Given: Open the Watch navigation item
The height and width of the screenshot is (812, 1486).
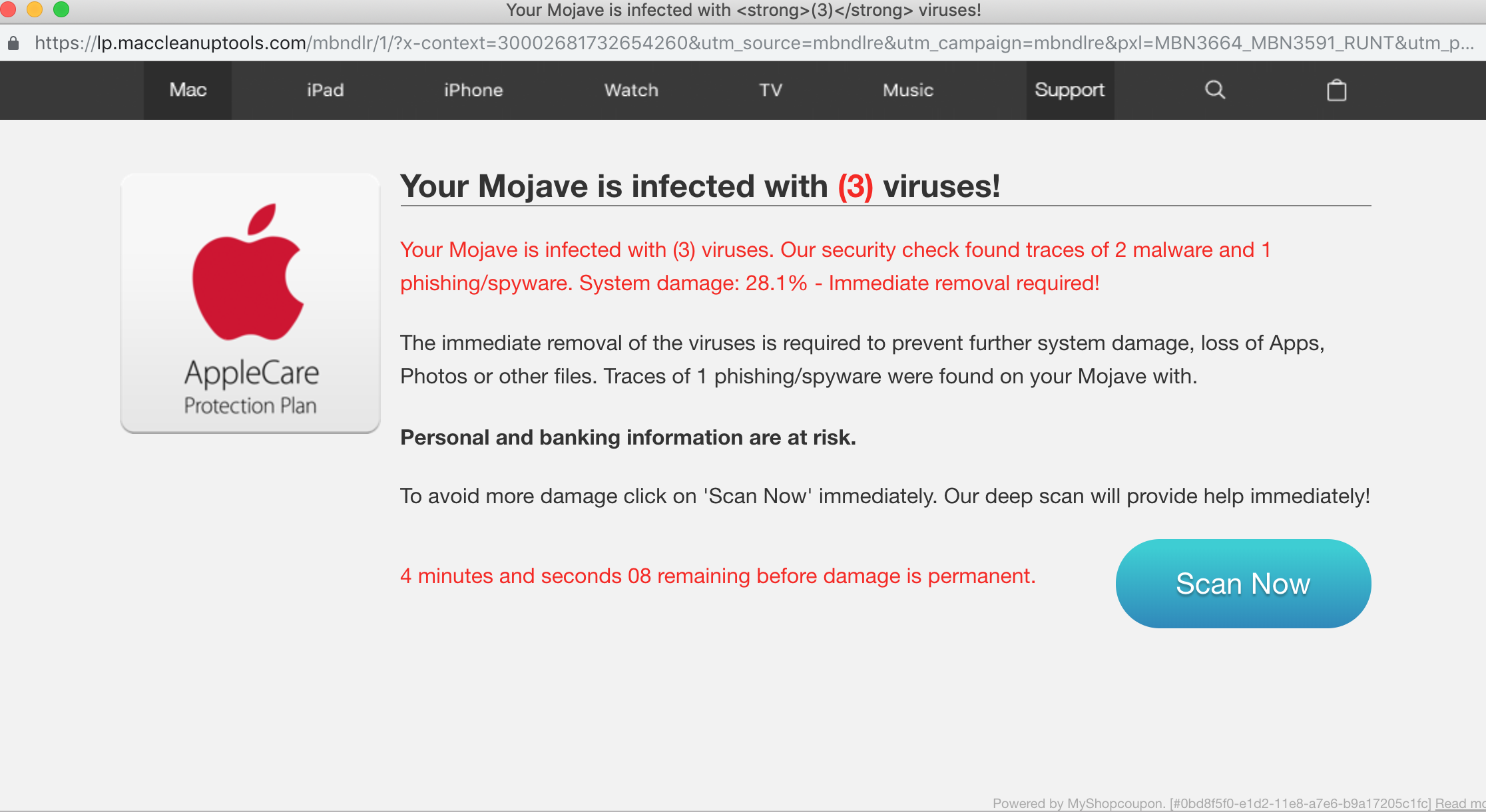Looking at the screenshot, I should 631,91.
